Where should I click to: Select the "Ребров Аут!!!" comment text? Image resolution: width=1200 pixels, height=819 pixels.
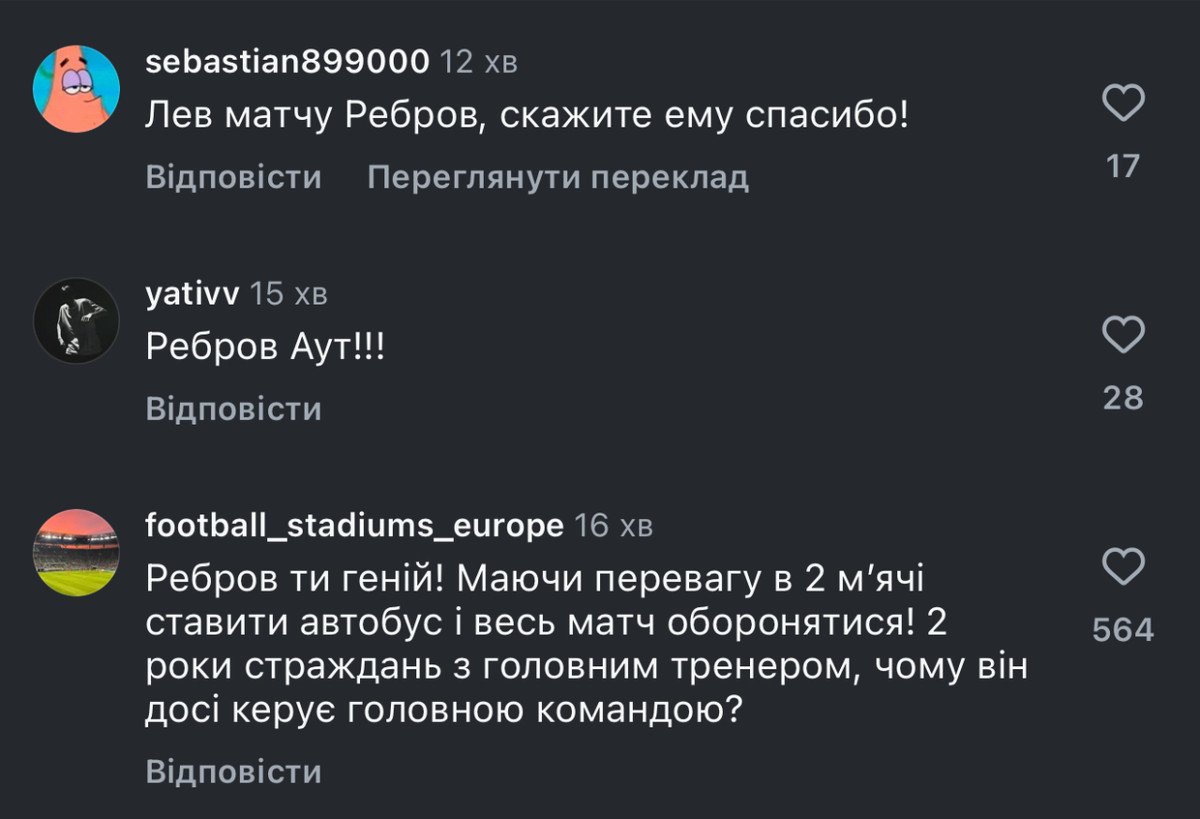(x=265, y=348)
